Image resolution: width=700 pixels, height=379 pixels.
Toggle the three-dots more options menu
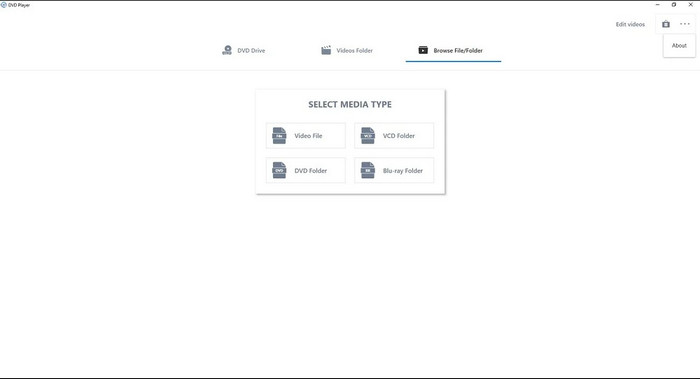pos(685,24)
